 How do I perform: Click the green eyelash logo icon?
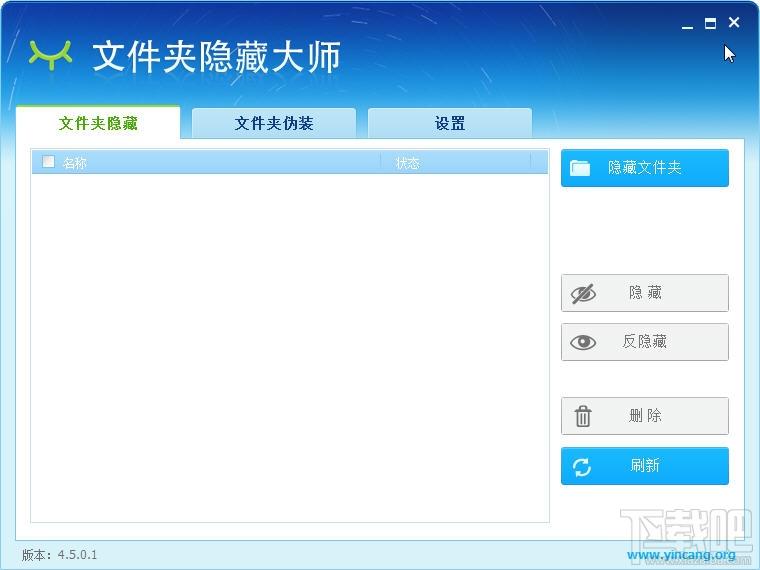pyautogui.click(x=50, y=55)
